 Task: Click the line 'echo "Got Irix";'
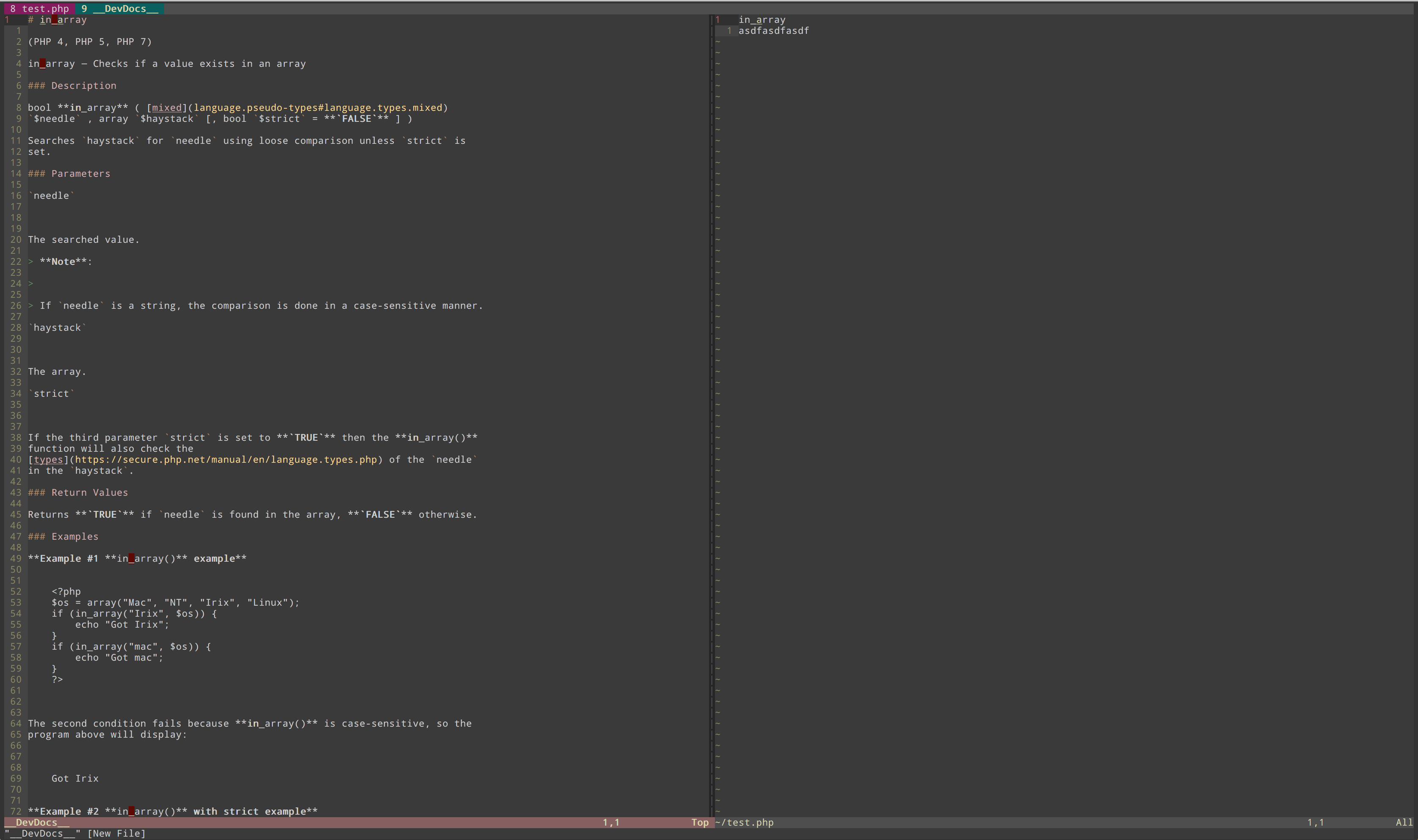point(122,624)
